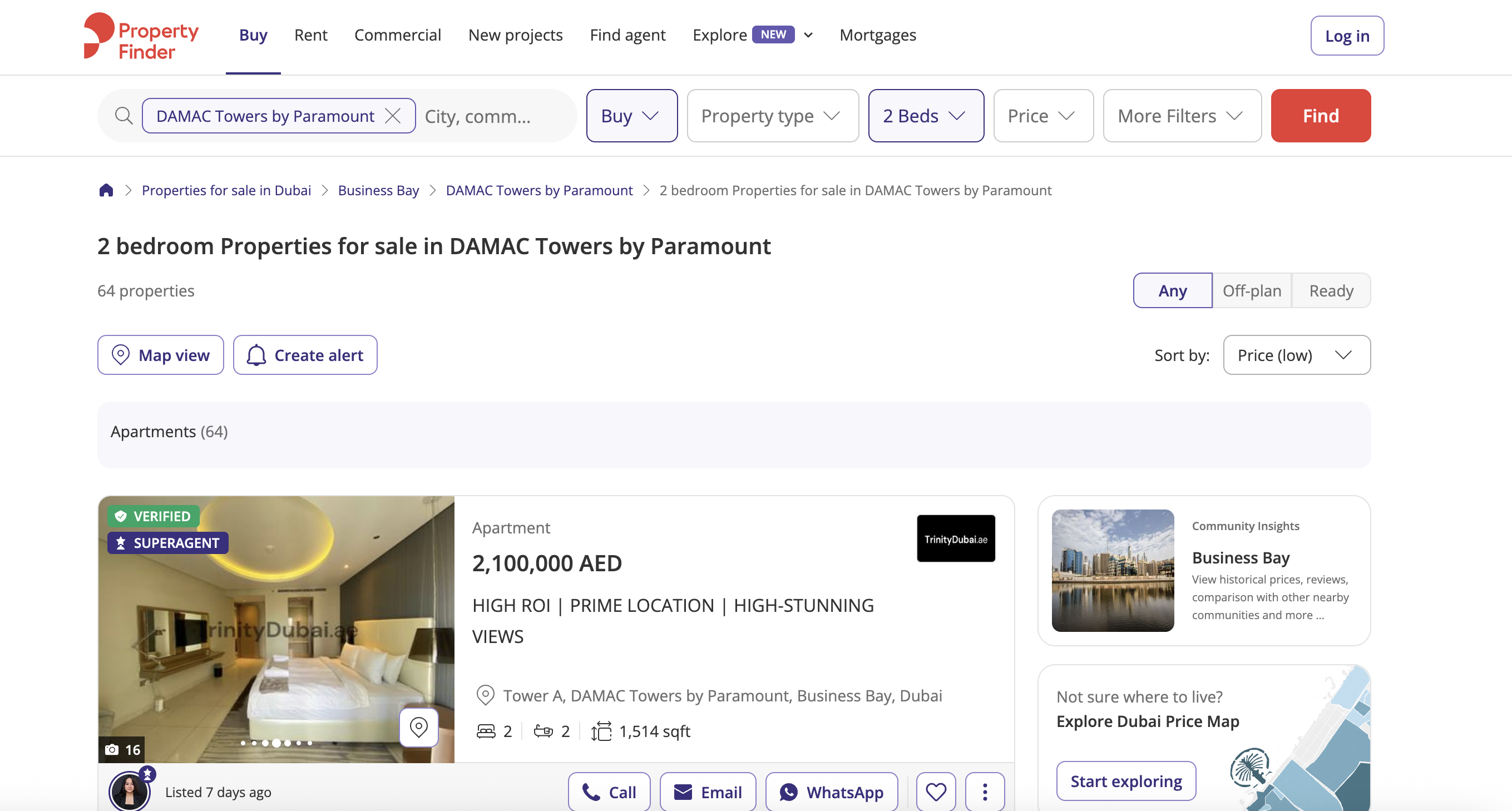Switch to Map view
The image size is (1512, 811).
coord(160,355)
